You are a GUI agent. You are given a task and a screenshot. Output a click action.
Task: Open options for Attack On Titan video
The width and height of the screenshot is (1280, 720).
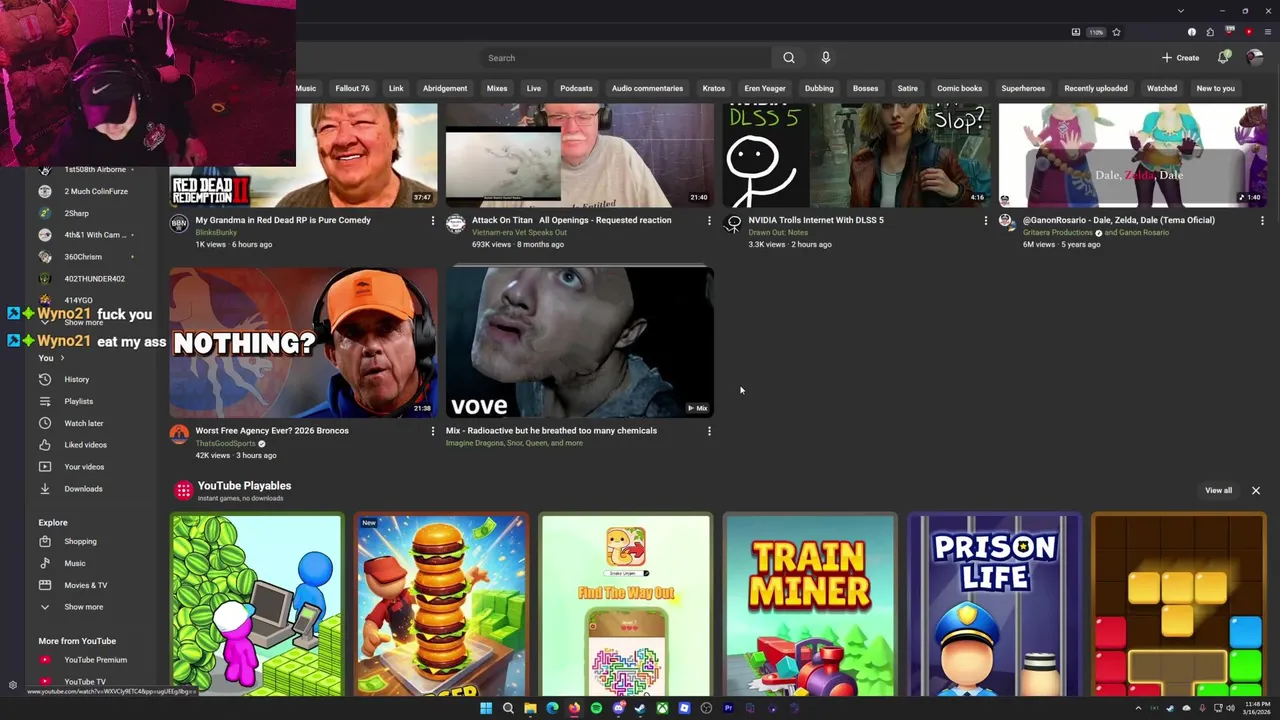(x=709, y=220)
